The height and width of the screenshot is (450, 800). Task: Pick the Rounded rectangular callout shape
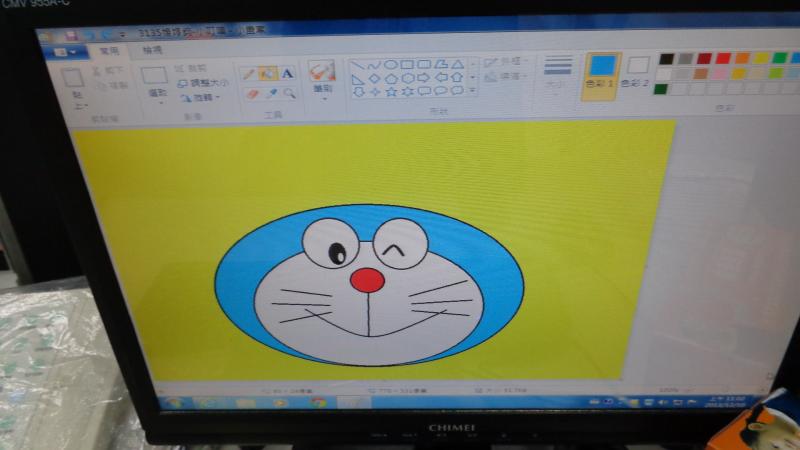(x=424, y=91)
